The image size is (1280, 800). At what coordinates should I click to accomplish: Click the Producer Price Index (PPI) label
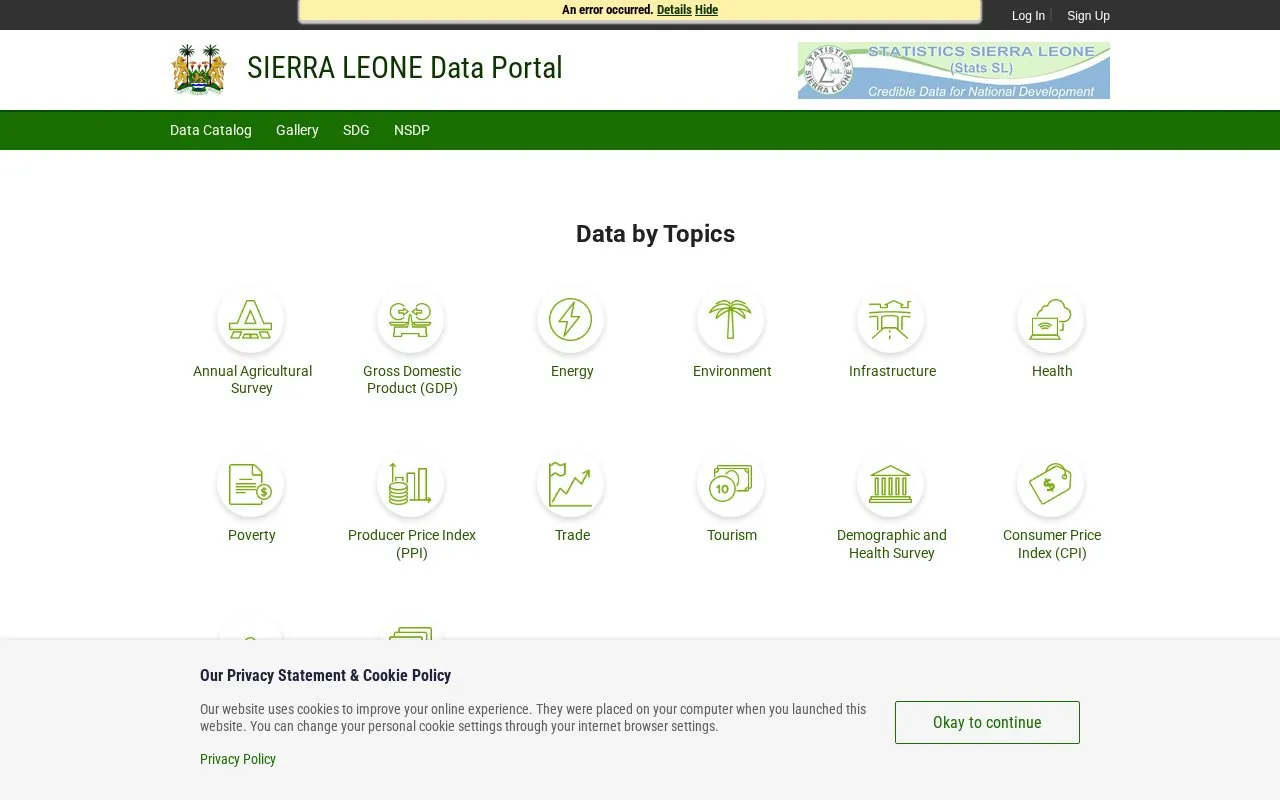(412, 543)
